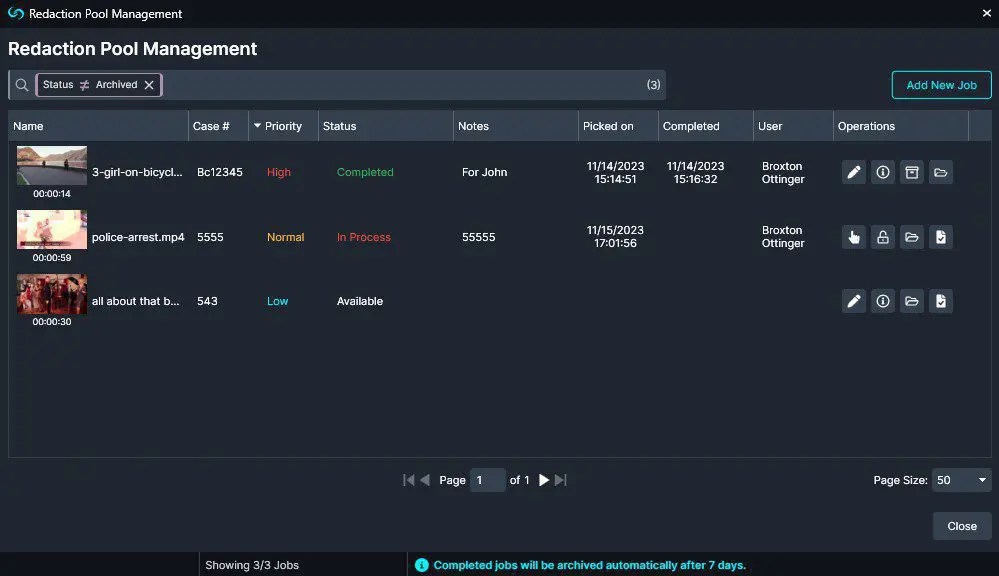This screenshot has width=999, height=576.
Task: Open the completed 3-girl-on-bicycle job
Action: pos(941,172)
